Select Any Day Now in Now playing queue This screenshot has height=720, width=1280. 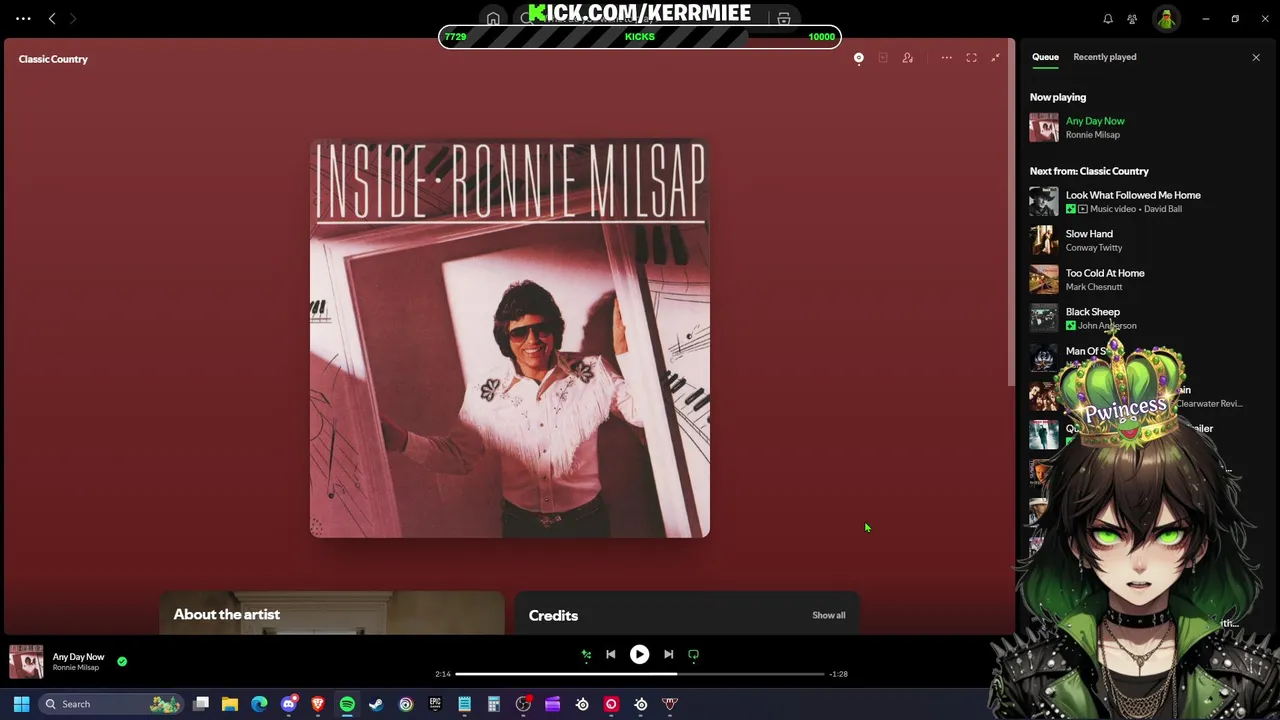(1095, 121)
